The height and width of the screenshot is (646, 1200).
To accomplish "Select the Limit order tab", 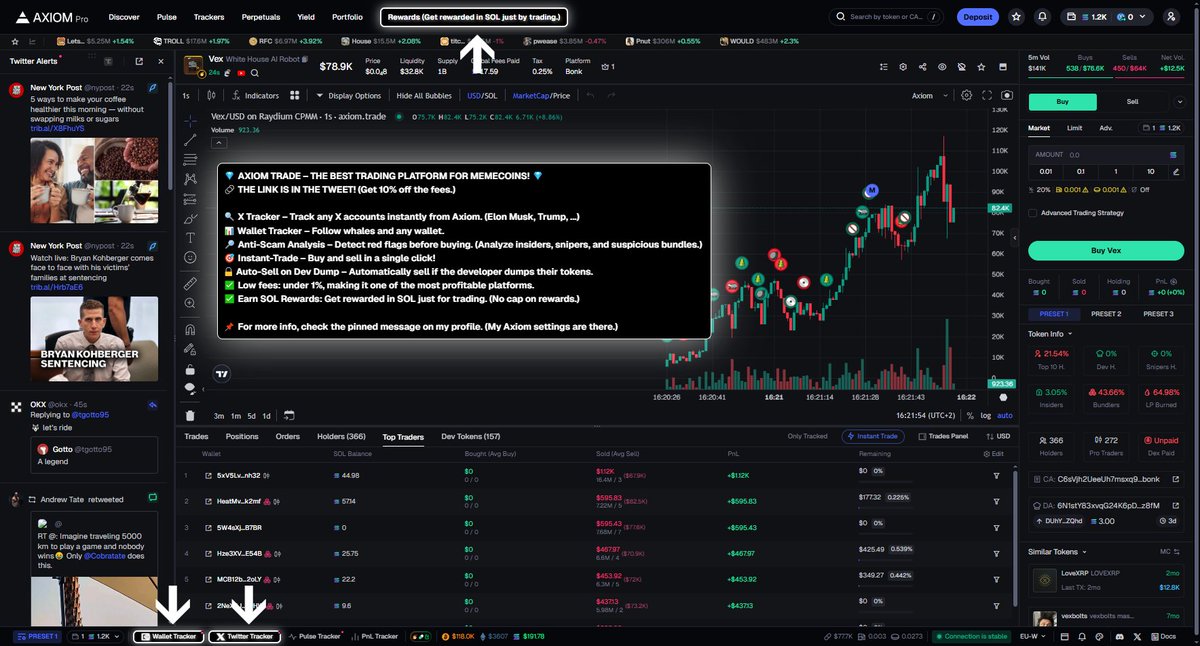I will coord(1074,128).
